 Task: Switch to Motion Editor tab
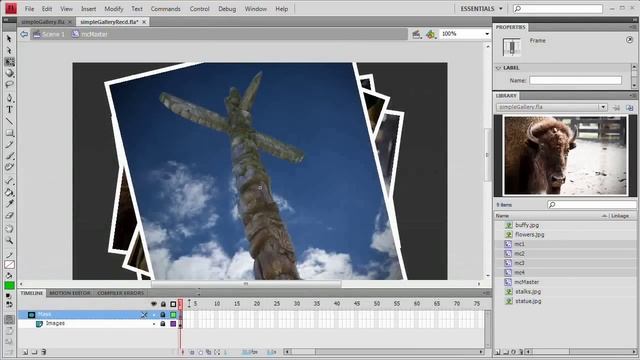point(70,293)
